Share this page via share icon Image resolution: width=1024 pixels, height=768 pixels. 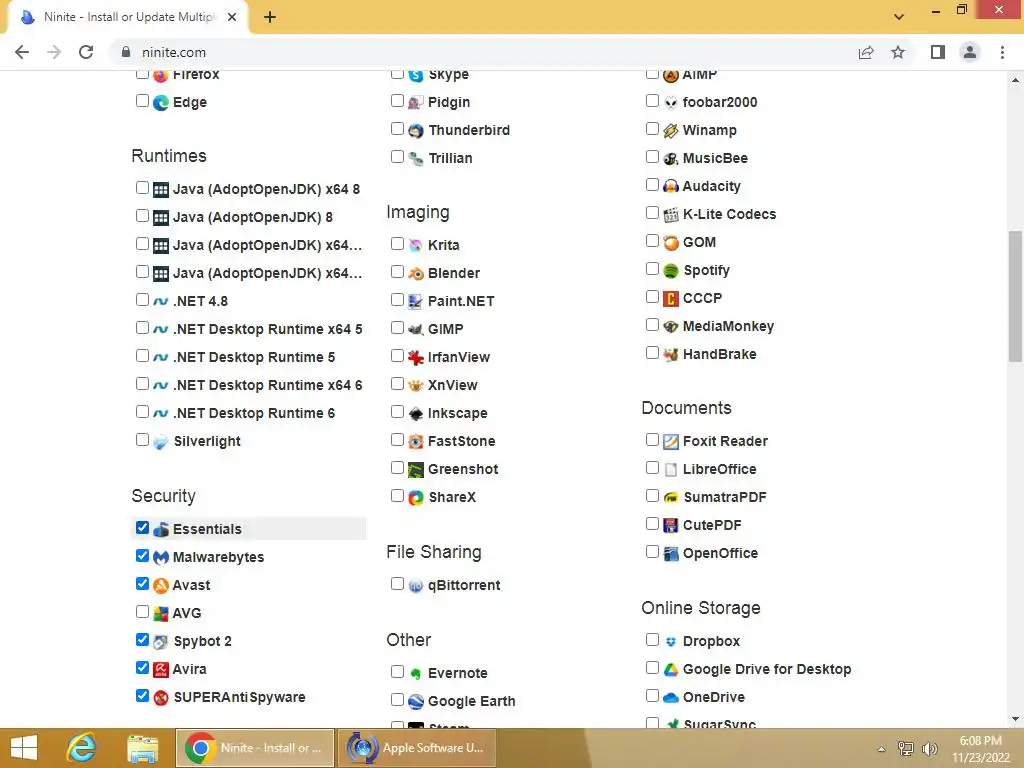click(x=866, y=52)
